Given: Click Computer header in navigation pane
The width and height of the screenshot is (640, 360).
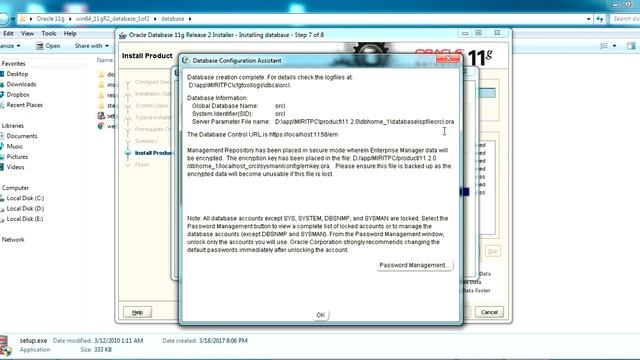Looking at the screenshot, I should pos(15,188).
